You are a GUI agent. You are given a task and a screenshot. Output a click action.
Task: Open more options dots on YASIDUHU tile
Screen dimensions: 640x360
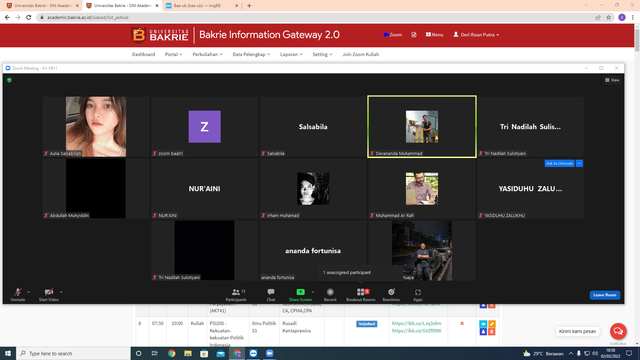[x=579, y=163]
